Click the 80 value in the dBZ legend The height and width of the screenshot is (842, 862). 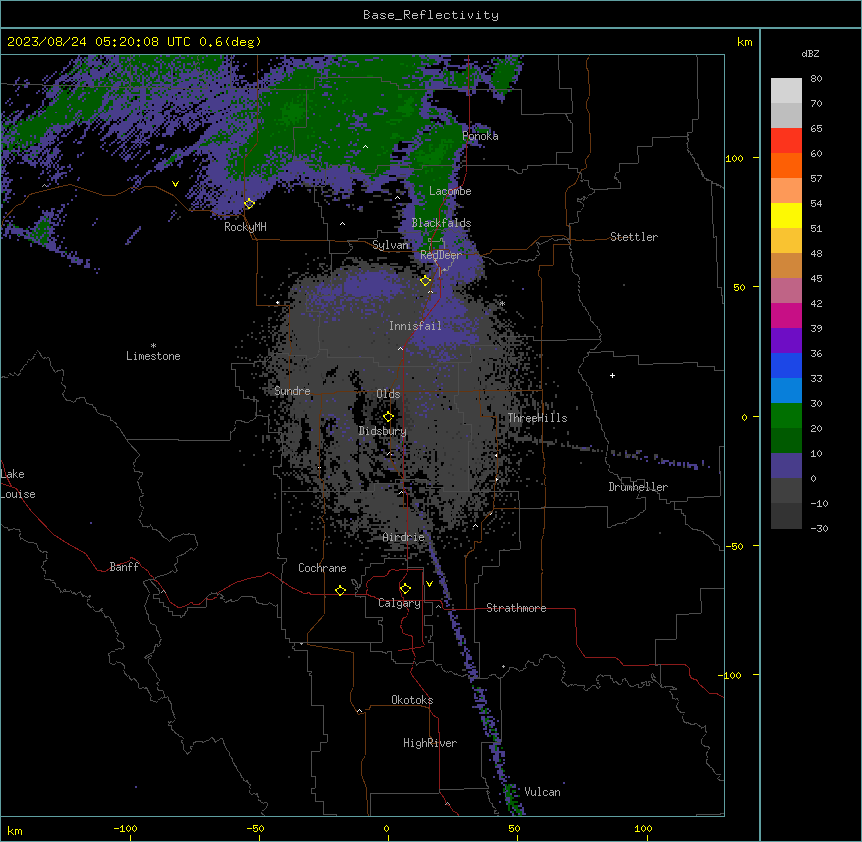[x=816, y=79]
